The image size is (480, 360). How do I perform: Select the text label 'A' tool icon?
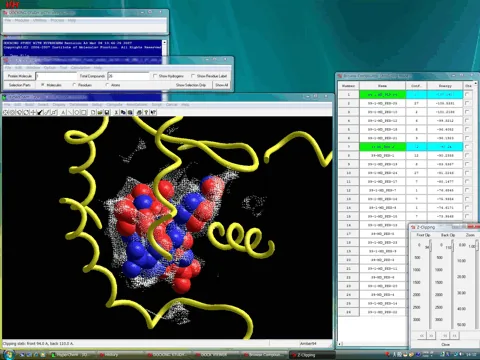[x=63, y=113]
